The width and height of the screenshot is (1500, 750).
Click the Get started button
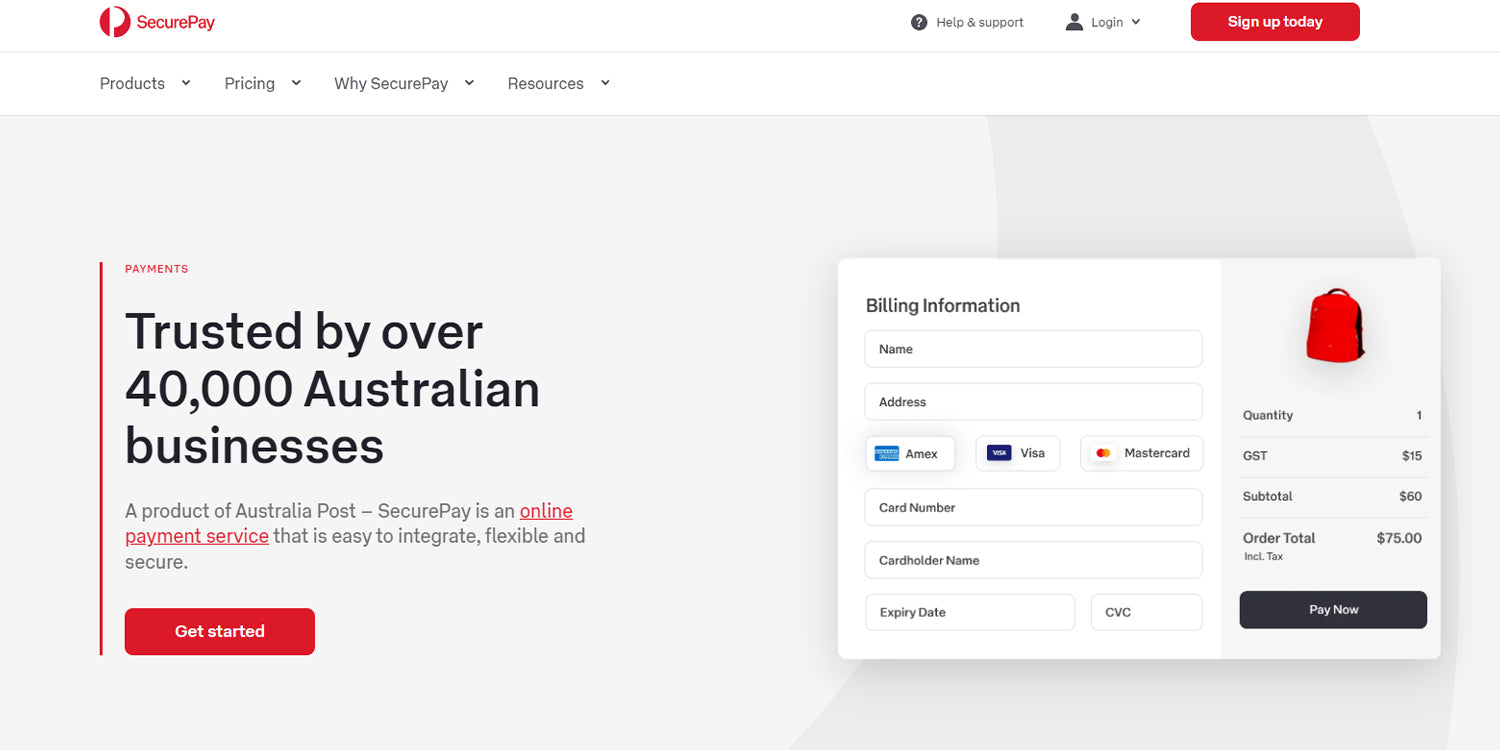click(x=220, y=631)
